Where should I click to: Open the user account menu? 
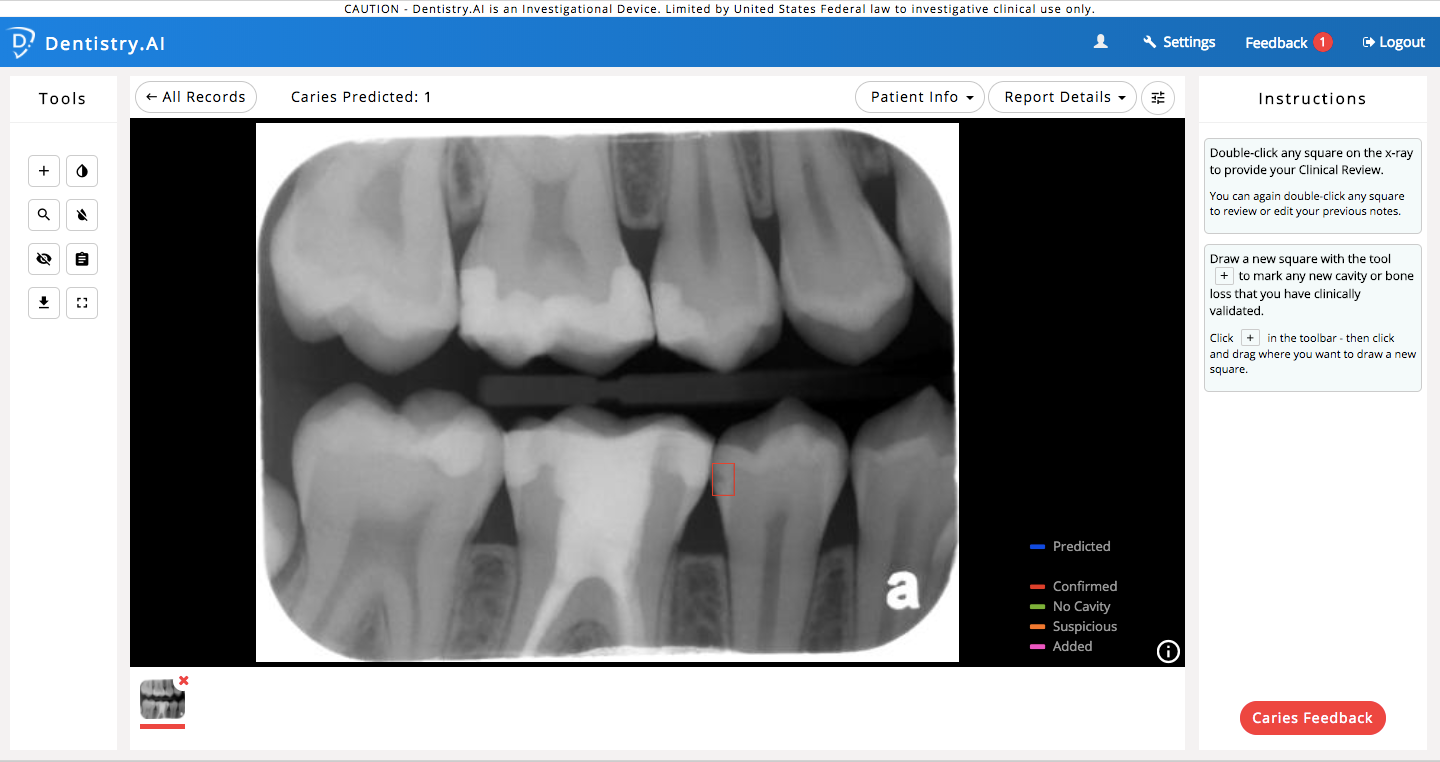coord(1101,42)
